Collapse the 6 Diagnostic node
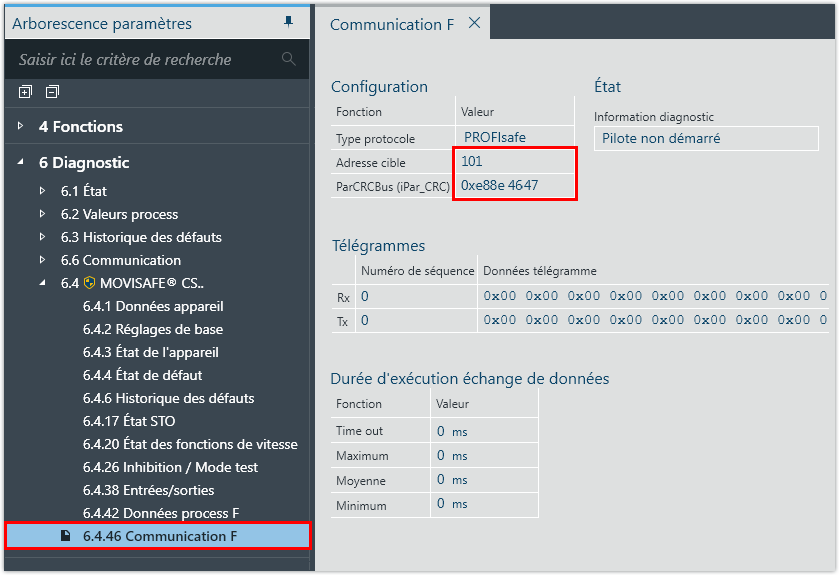The width and height of the screenshot is (839, 575). [x=20, y=162]
